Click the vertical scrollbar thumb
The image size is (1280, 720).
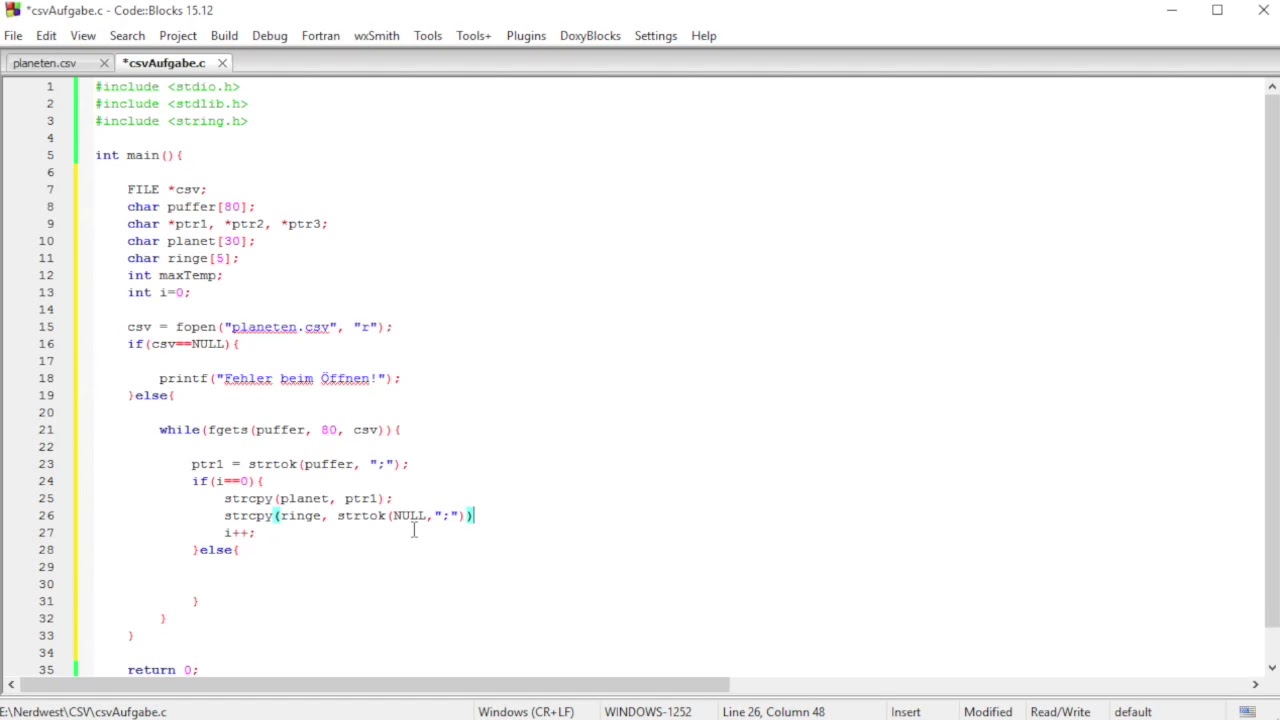coord(1272,362)
